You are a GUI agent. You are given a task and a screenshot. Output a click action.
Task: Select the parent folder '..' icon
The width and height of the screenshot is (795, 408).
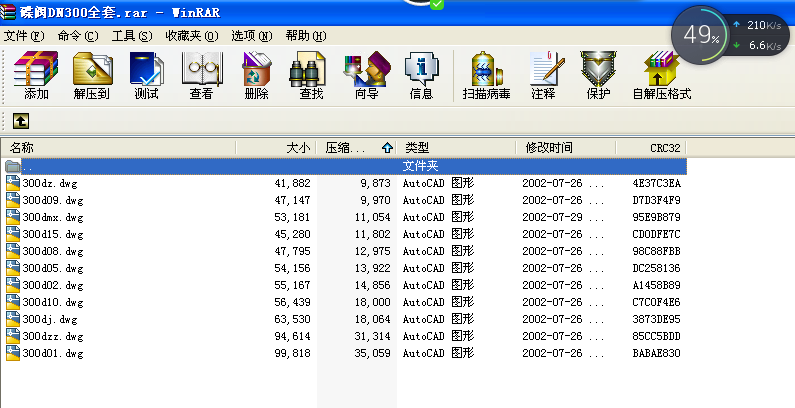pos(13,166)
